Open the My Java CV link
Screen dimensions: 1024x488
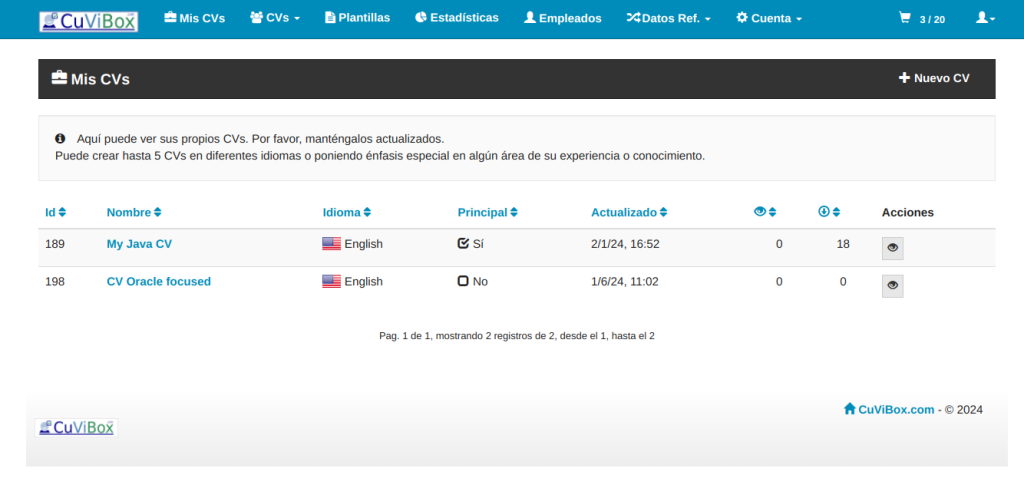pyautogui.click(x=139, y=243)
